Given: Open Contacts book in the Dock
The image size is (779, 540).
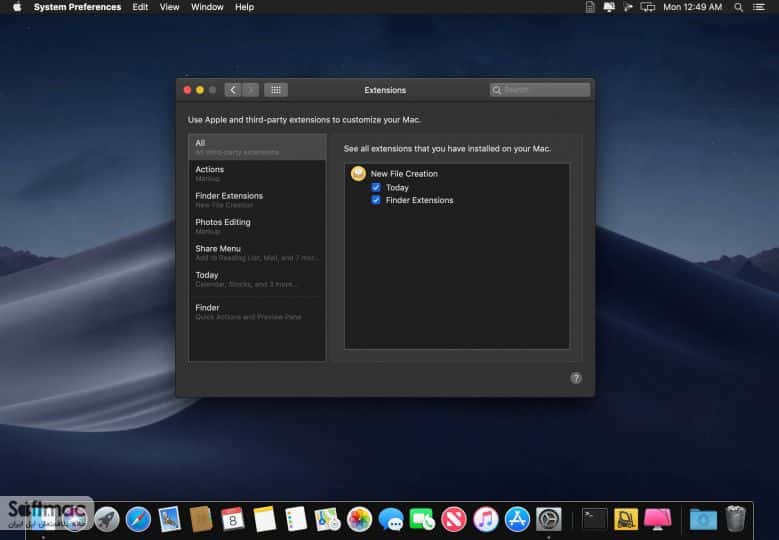Looking at the screenshot, I should click(201, 519).
